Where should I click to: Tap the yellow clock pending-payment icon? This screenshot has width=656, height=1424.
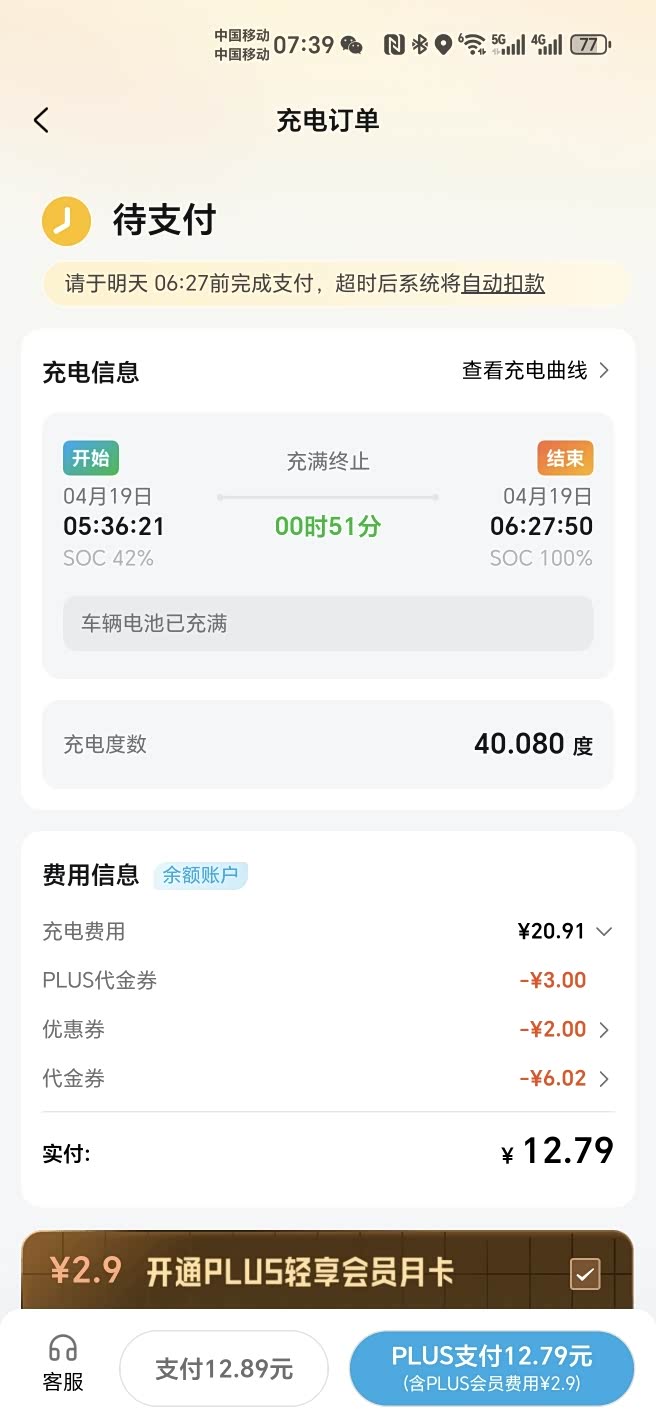coord(66,220)
